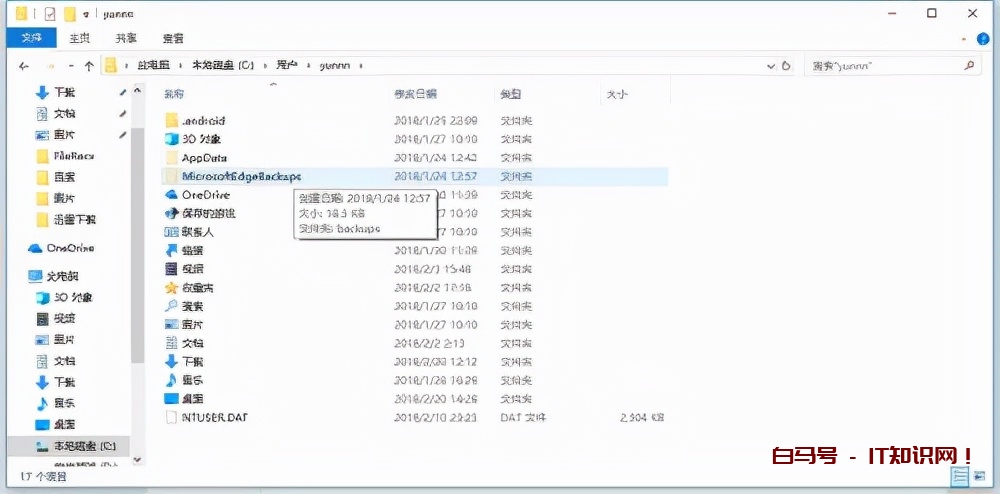Open the 共享 ribbon tab
This screenshot has width=1000, height=494.
[x=126, y=38]
